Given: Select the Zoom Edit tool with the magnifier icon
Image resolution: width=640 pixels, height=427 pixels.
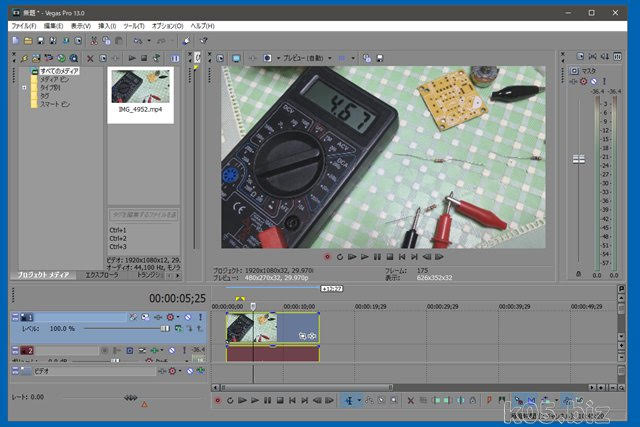Looking at the screenshot, I should click(x=394, y=400).
